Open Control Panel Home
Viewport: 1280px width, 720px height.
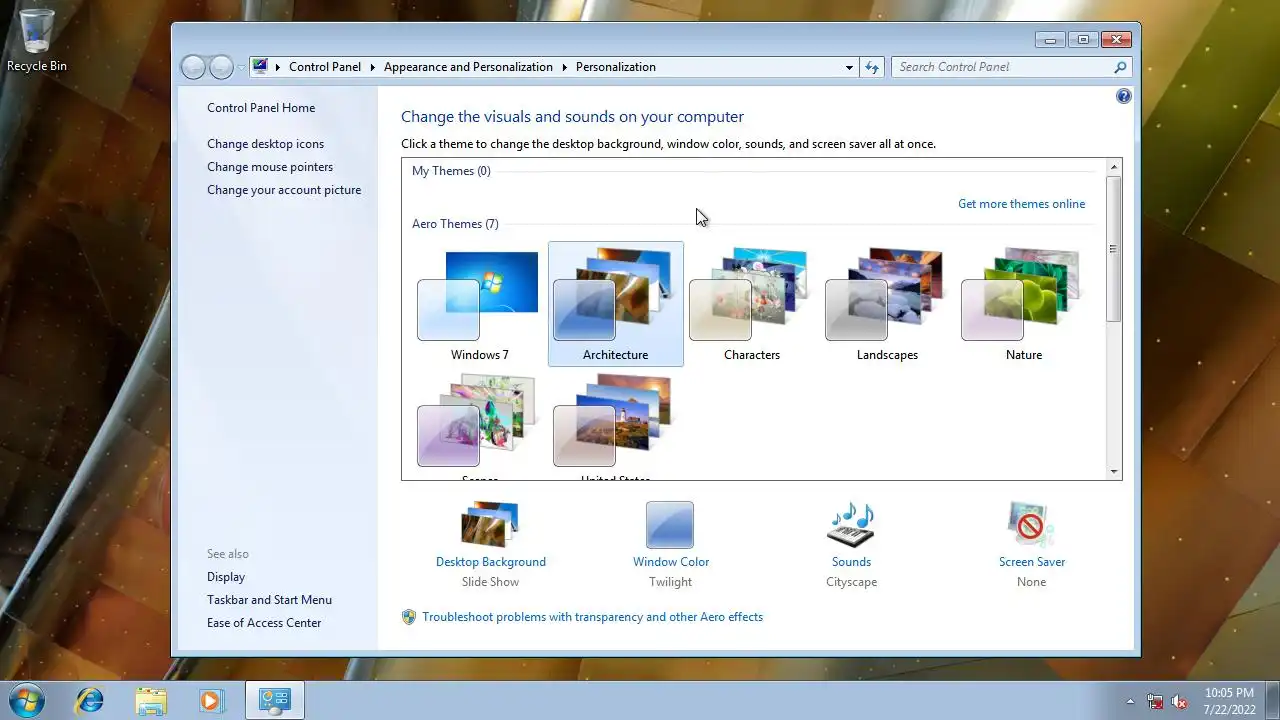pos(261,108)
